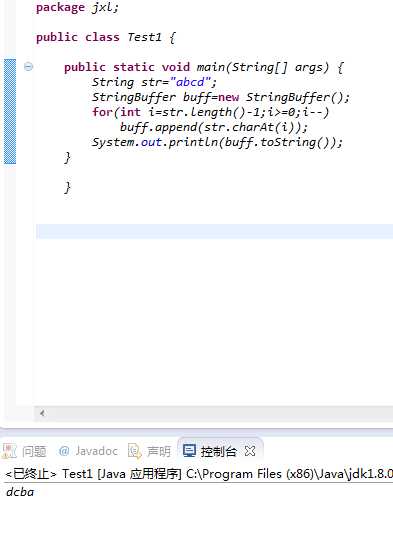Click the for loop line
The height and width of the screenshot is (557, 393).
pos(211,112)
